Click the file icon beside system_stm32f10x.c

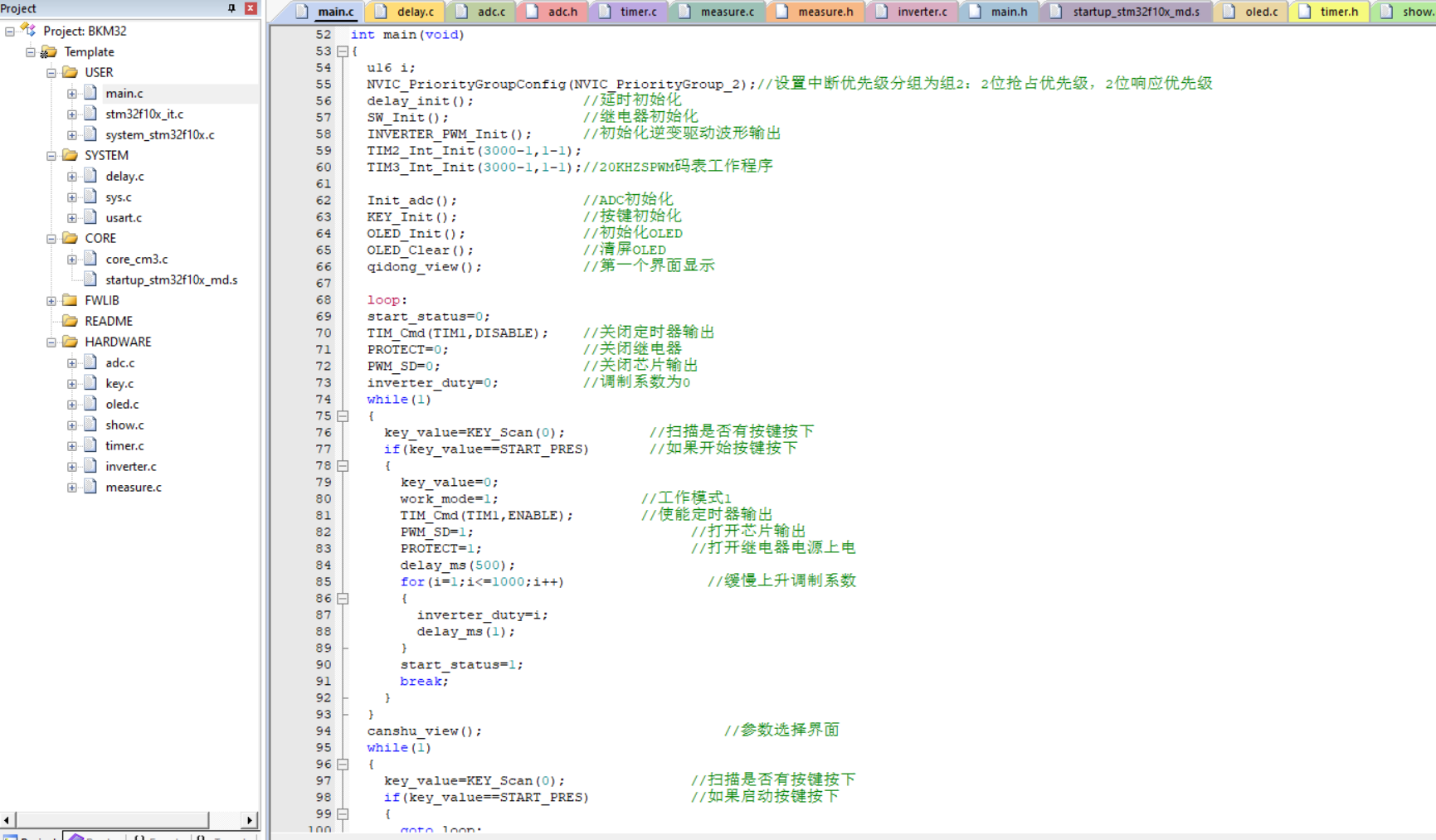(90, 134)
